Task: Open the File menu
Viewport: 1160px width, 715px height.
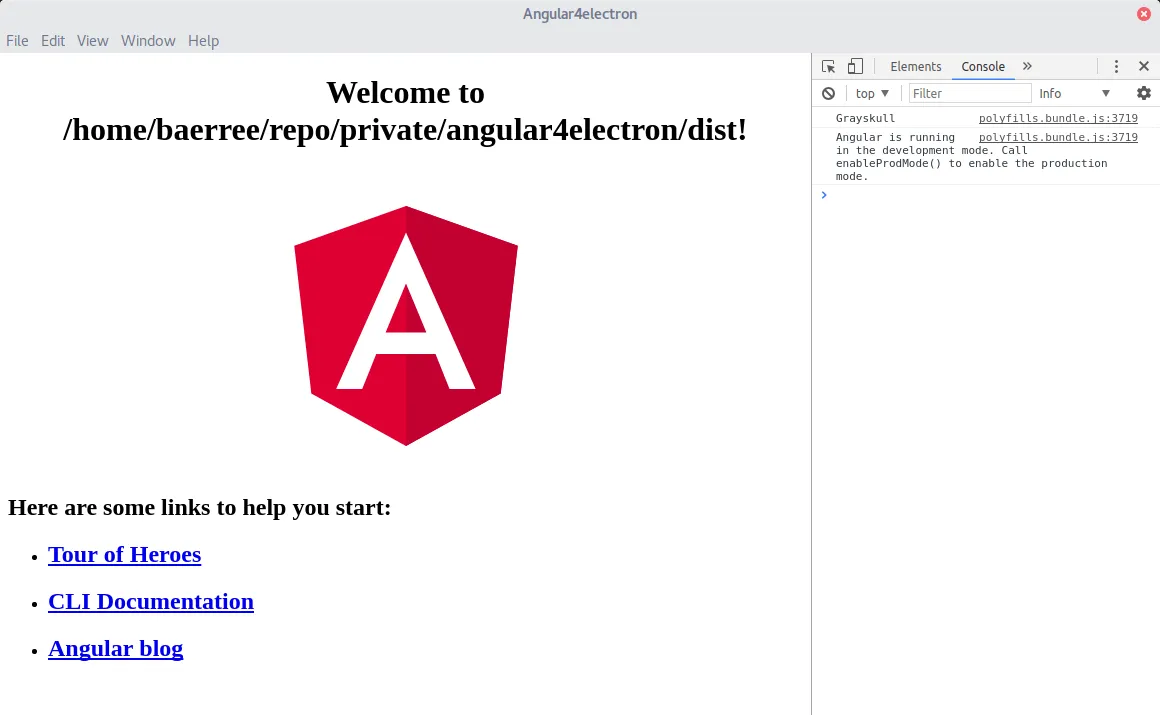Action: pos(17,41)
